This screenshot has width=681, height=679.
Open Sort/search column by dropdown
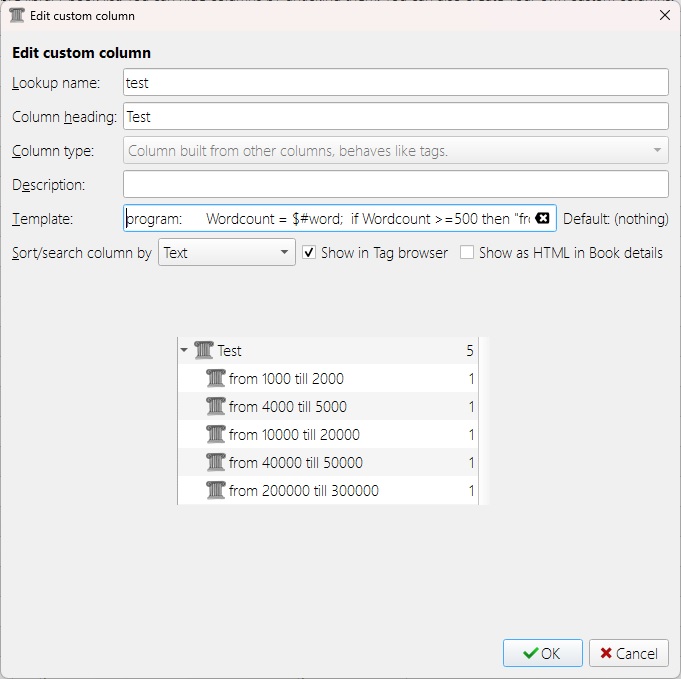point(226,253)
